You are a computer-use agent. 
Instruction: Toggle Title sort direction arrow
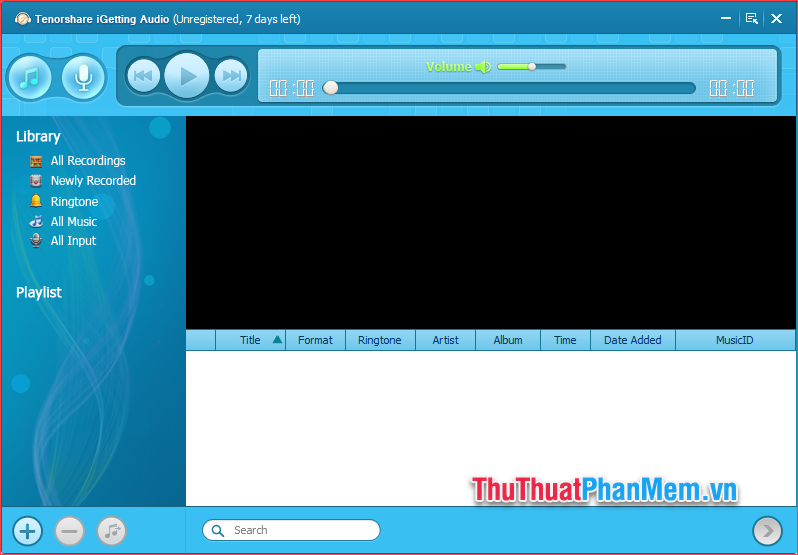pos(277,339)
